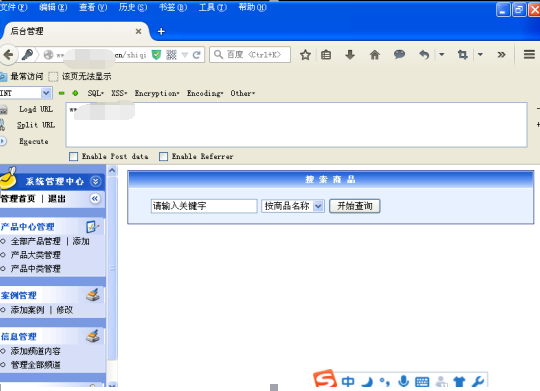Go to the home page icon
The width and height of the screenshot is (540, 391).
374,54
